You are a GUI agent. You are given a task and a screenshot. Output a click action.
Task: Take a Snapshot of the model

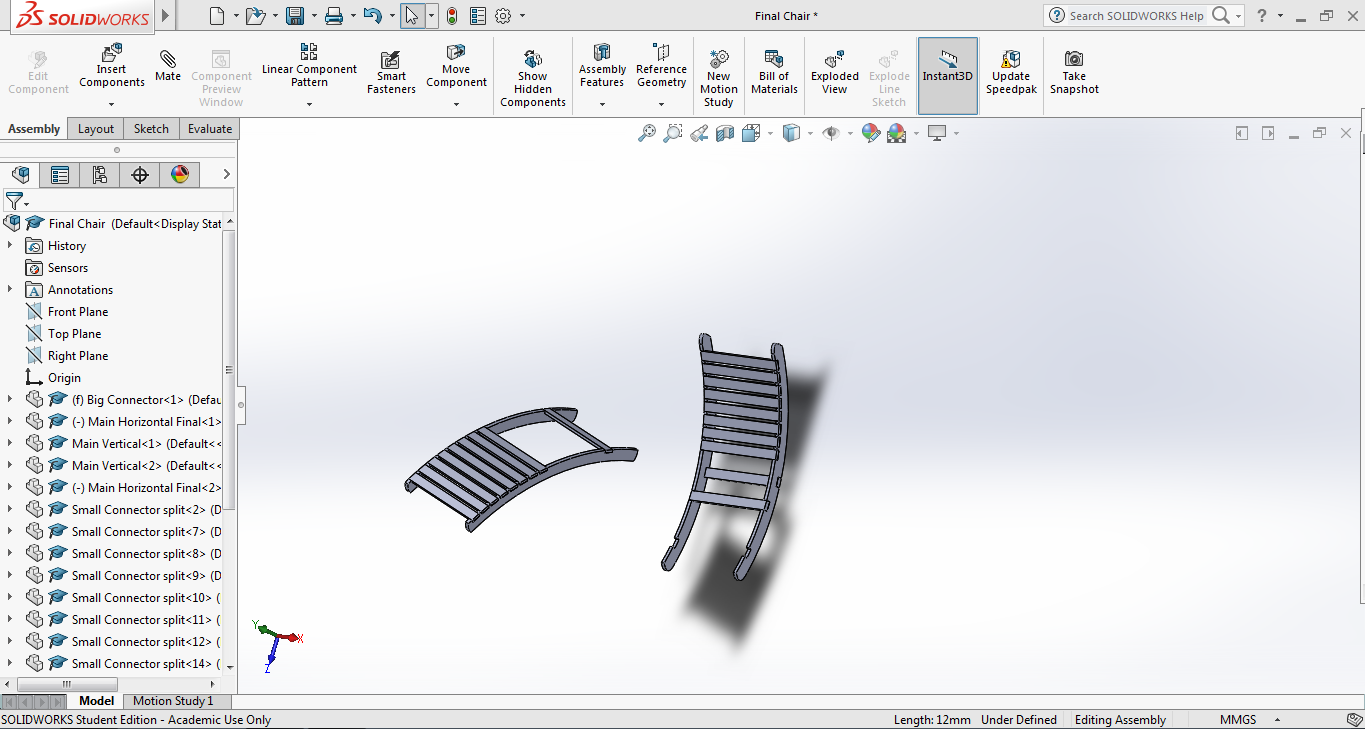[1074, 72]
